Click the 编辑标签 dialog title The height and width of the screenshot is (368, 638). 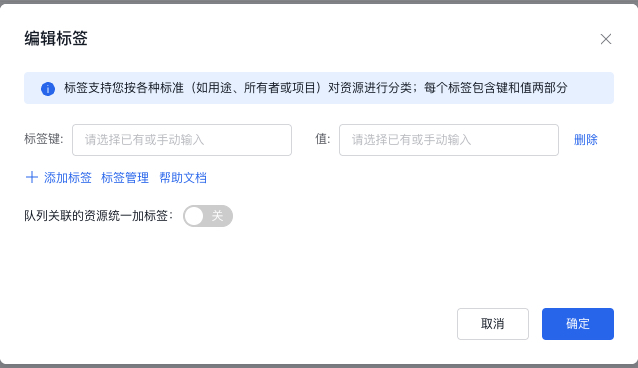pyautogui.click(x=56, y=39)
